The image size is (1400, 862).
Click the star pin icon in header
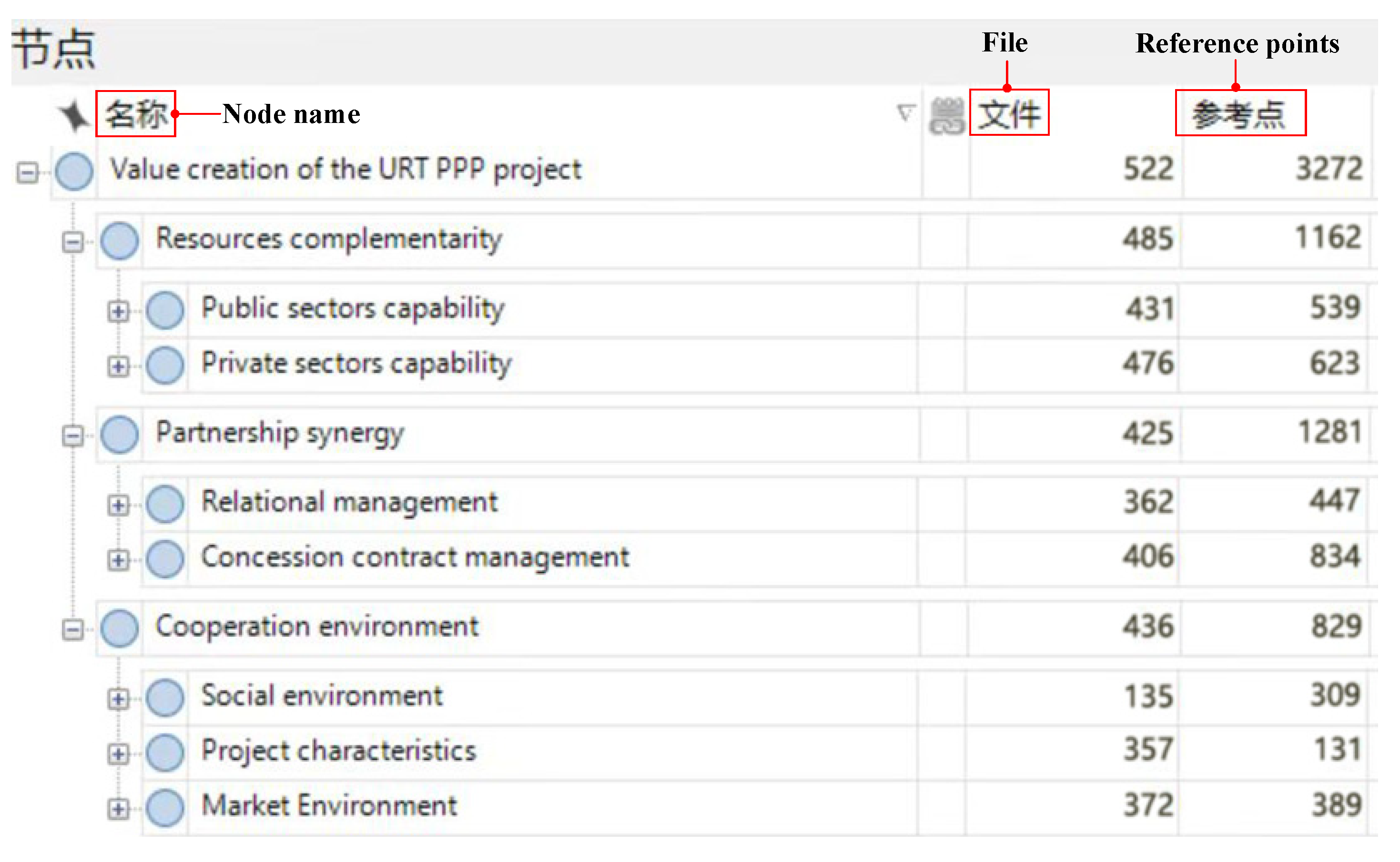tap(74, 116)
